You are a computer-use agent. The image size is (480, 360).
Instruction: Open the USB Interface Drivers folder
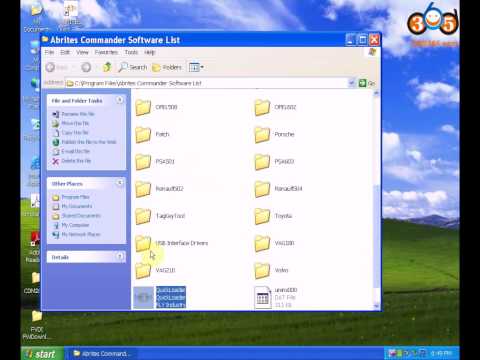click(172, 243)
